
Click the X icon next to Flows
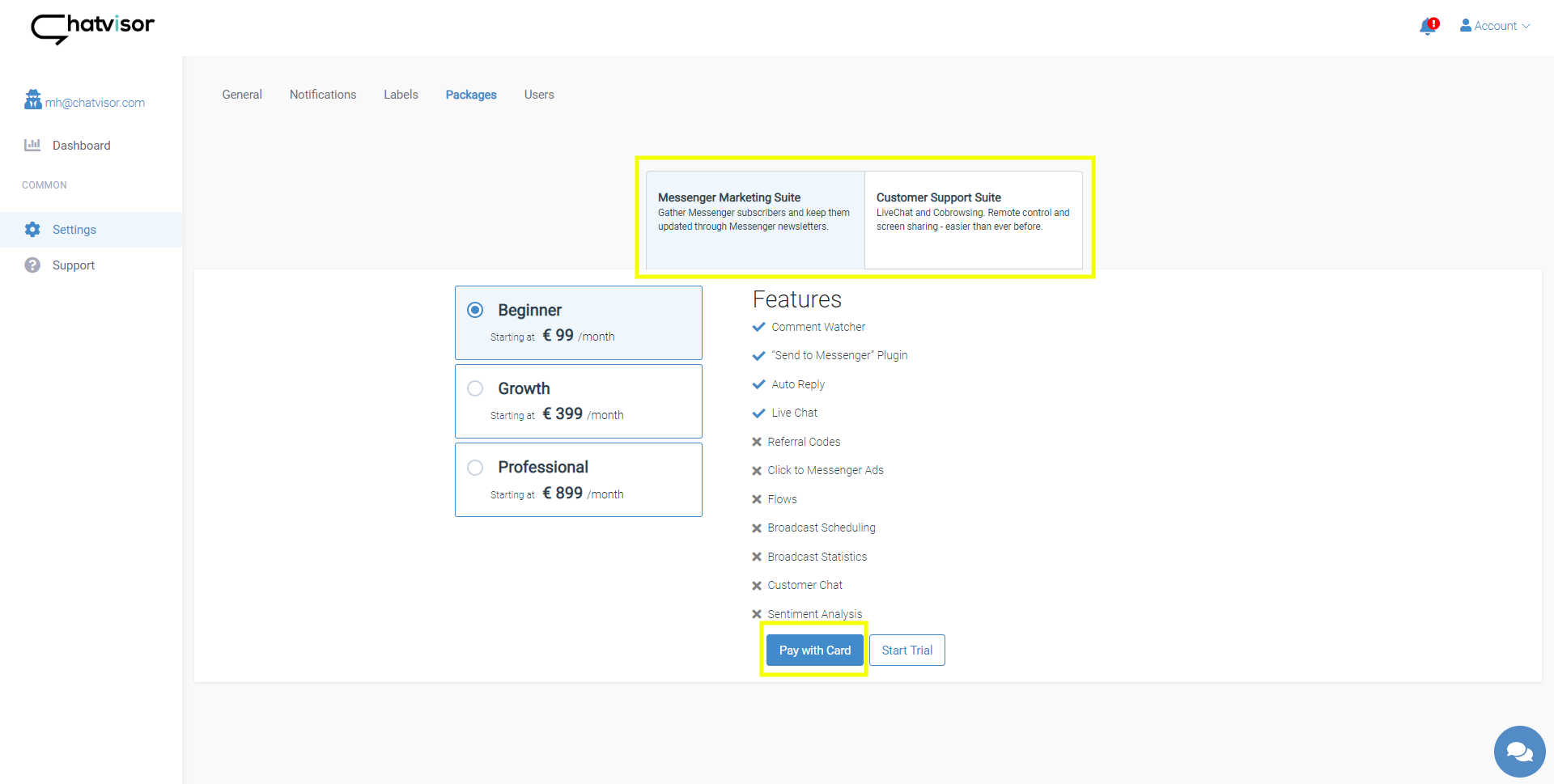(757, 499)
